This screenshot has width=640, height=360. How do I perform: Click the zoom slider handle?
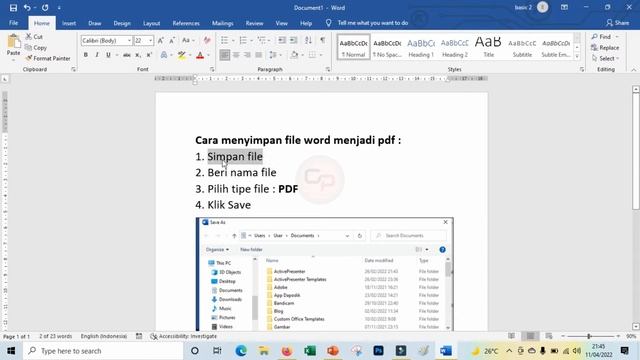point(589,336)
